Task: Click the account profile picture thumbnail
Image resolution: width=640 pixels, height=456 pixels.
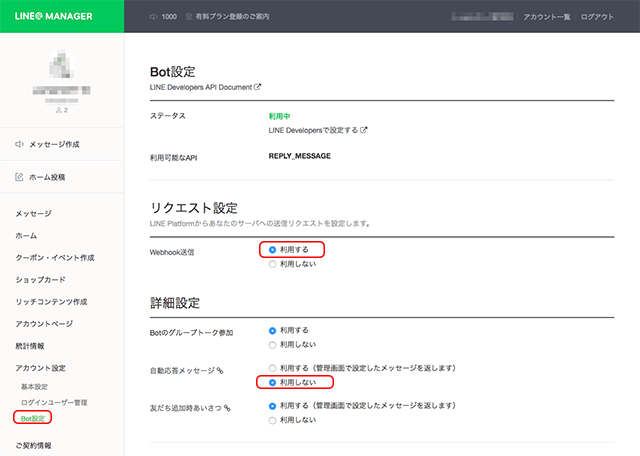Action: click(x=62, y=64)
